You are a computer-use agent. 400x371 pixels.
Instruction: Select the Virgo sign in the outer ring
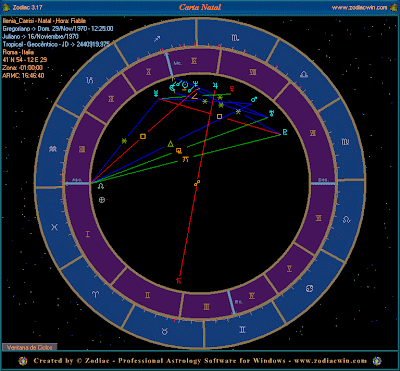coord(345,142)
